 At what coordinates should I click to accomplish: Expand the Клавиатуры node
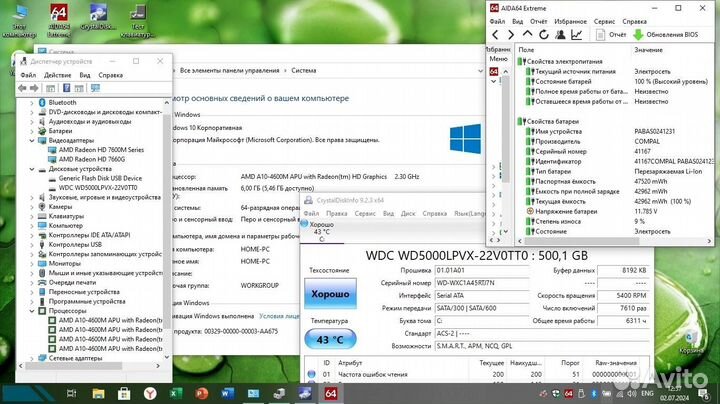point(32,216)
